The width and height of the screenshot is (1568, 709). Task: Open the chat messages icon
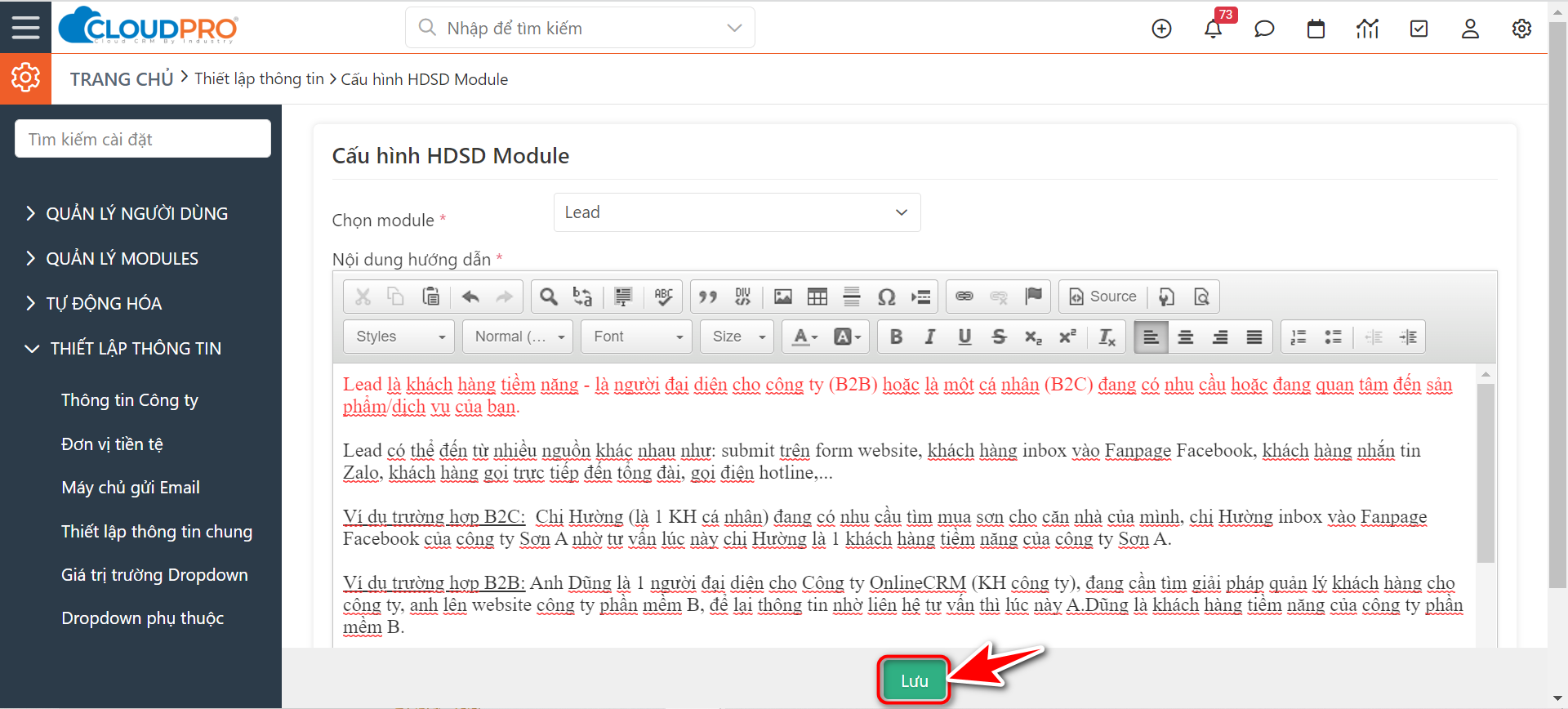coord(1264,29)
